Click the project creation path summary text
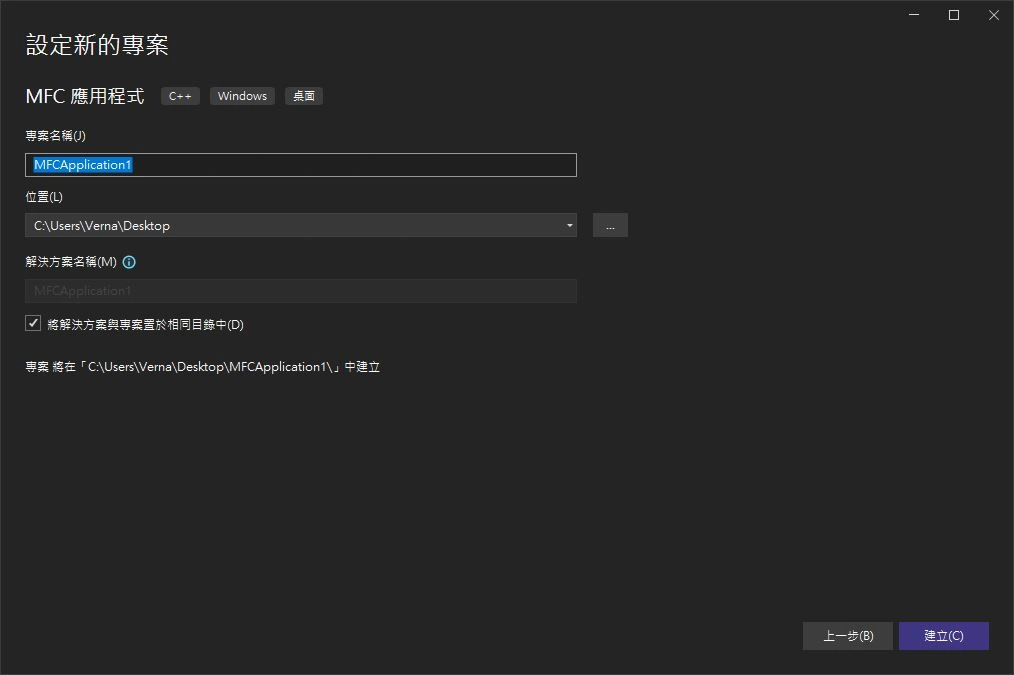 pos(202,367)
